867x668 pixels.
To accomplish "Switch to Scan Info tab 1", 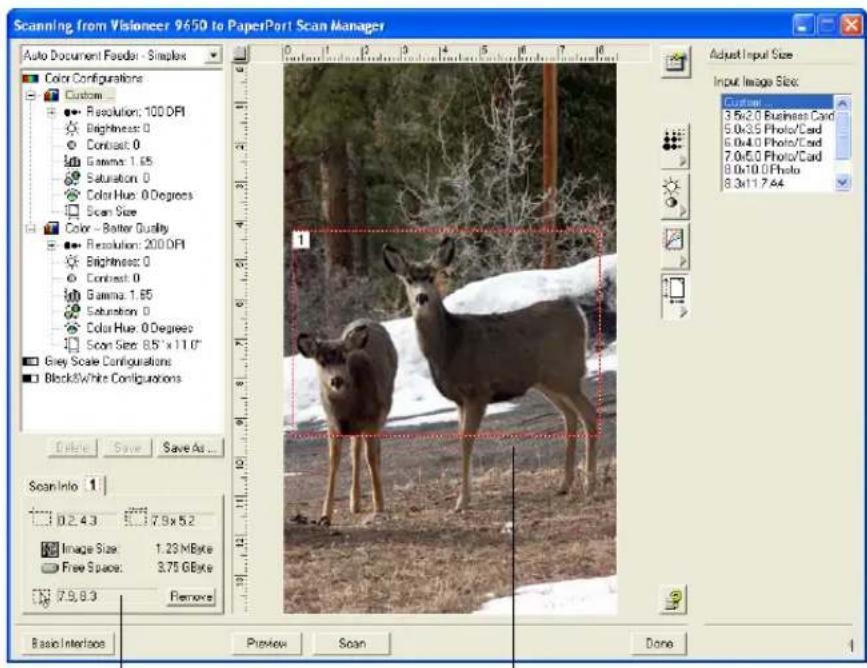I will click(93, 485).
